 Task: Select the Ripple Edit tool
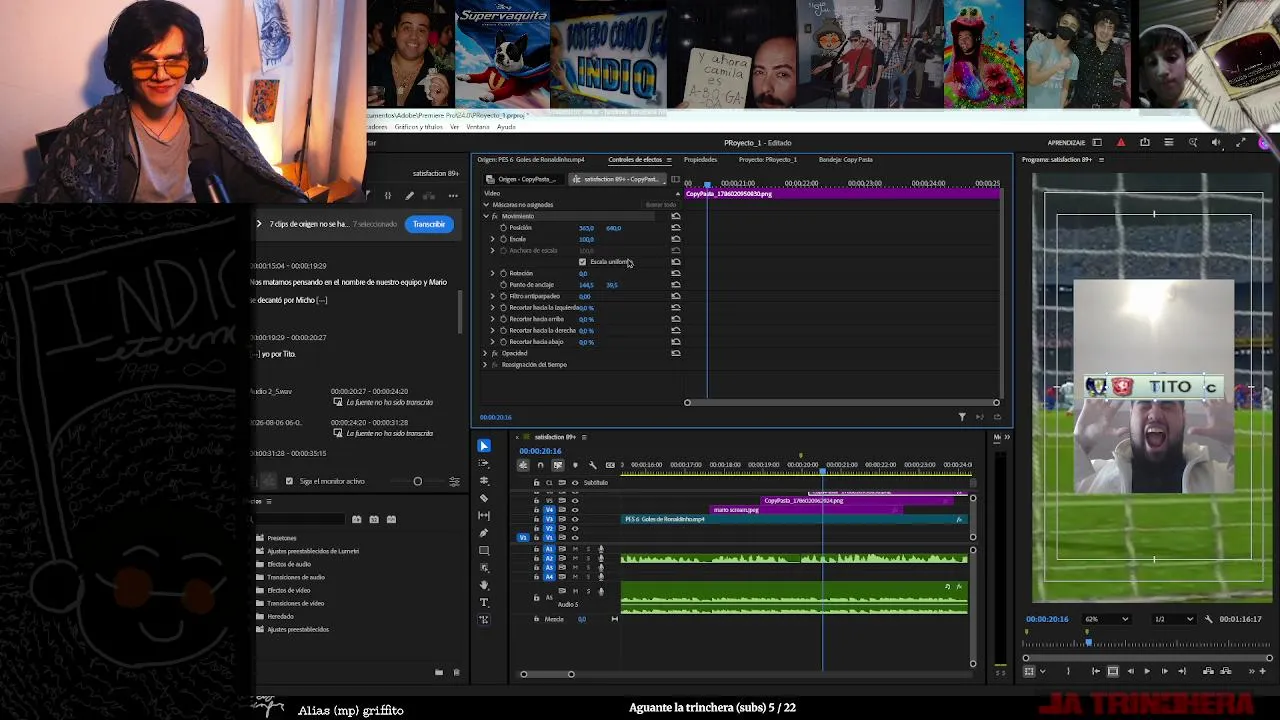coord(484,481)
